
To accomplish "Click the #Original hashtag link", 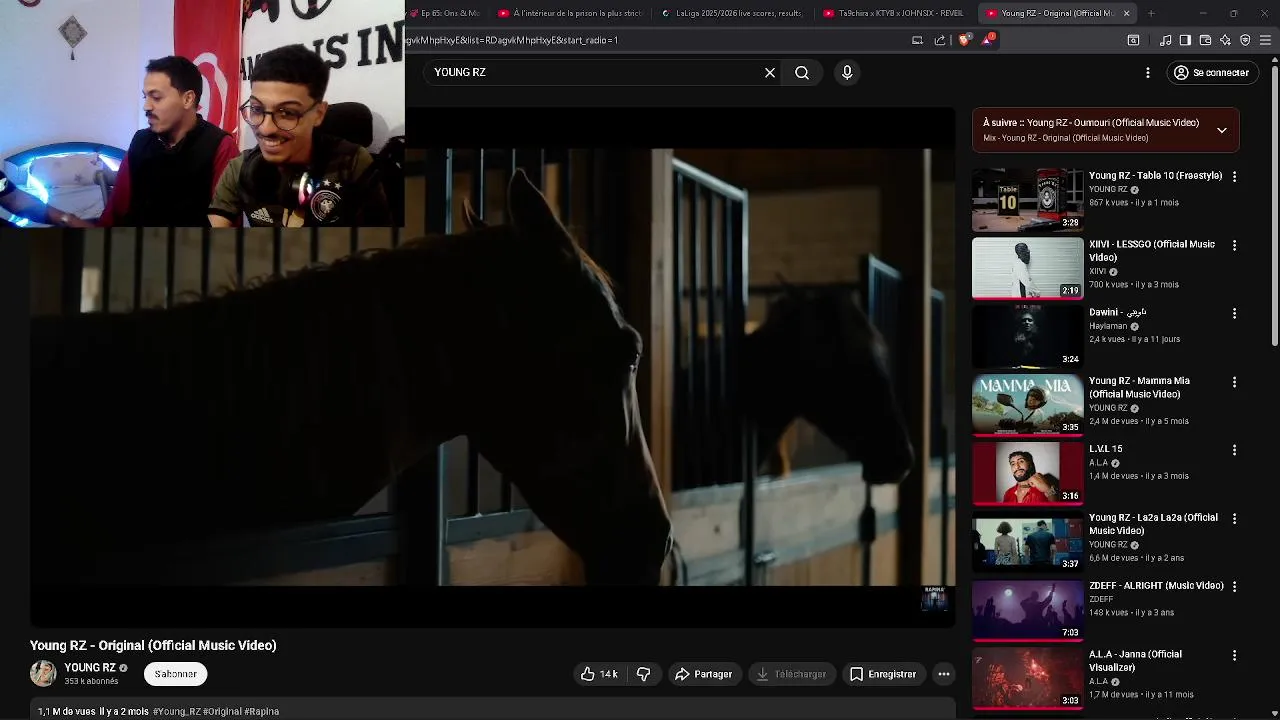I will point(222,711).
